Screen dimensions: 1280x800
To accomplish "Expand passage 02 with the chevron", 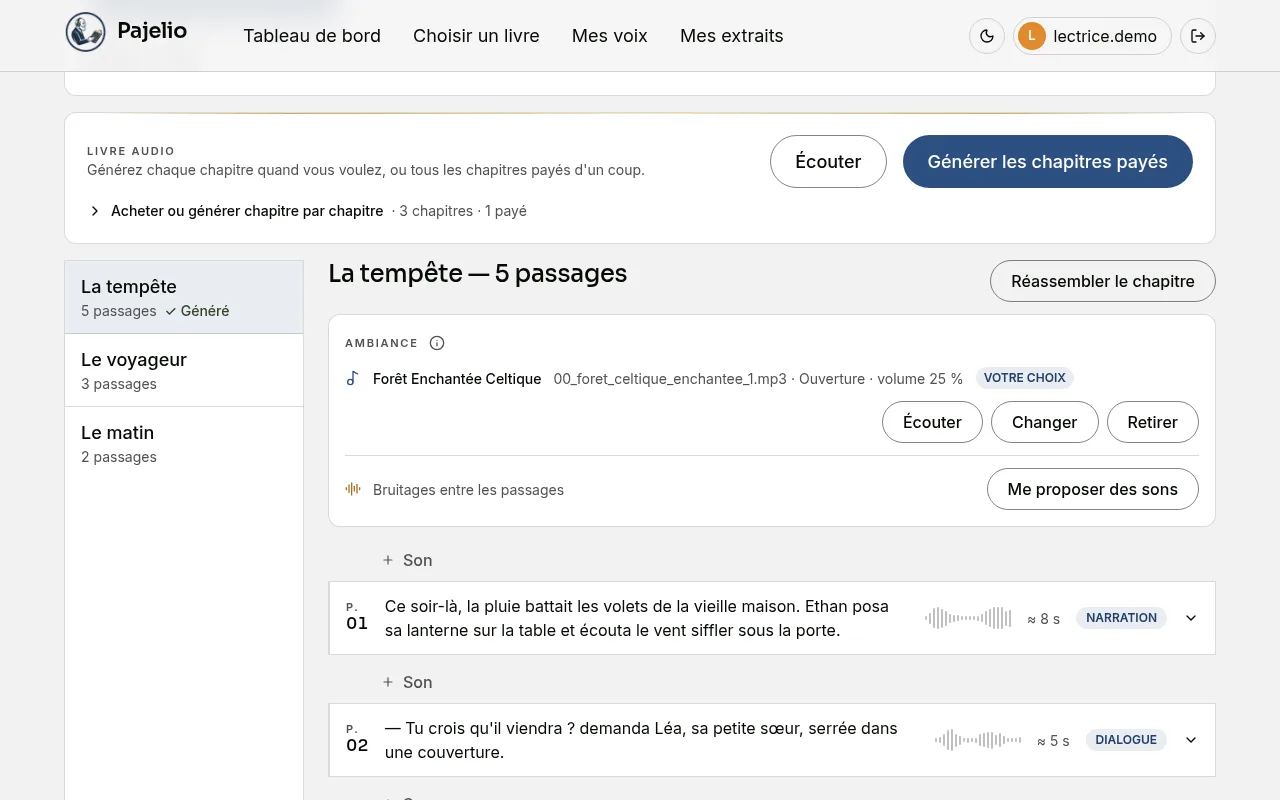I will [1191, 740].
